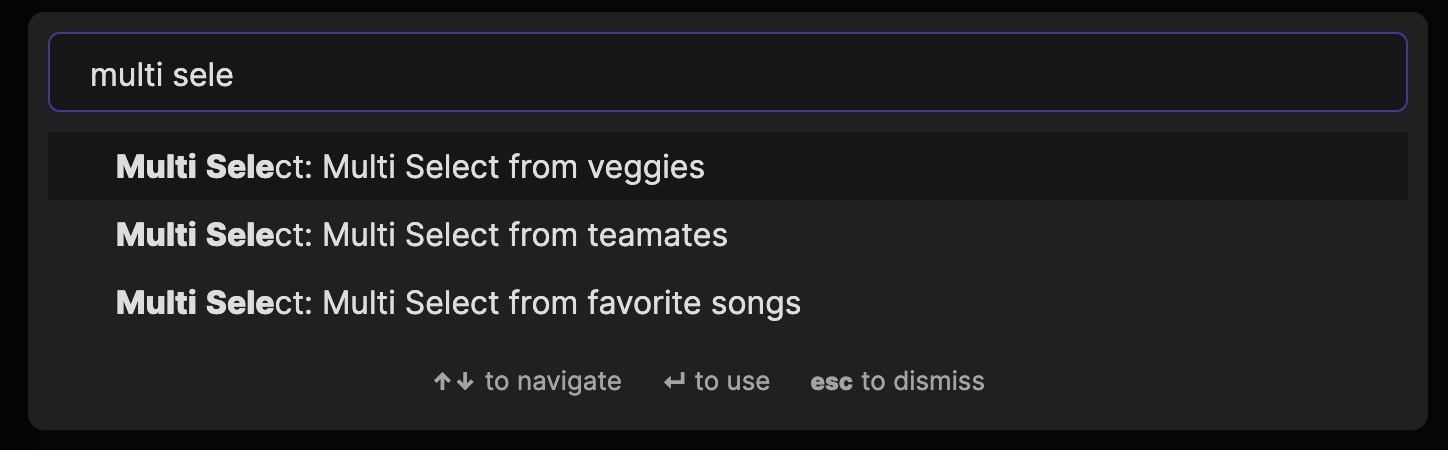Click the return key icon beside 'to use'

coord(675,381)
